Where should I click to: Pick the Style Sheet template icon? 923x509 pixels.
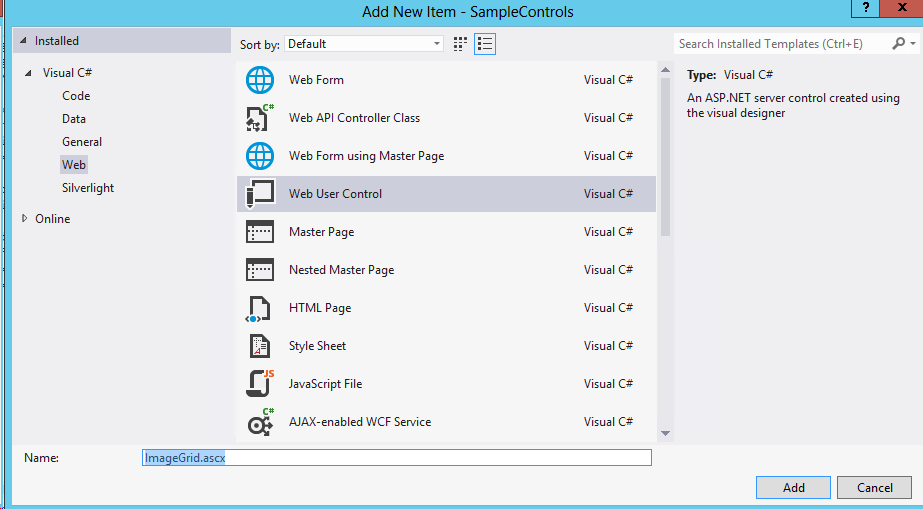pyautogui.click(x=260, y=346)
